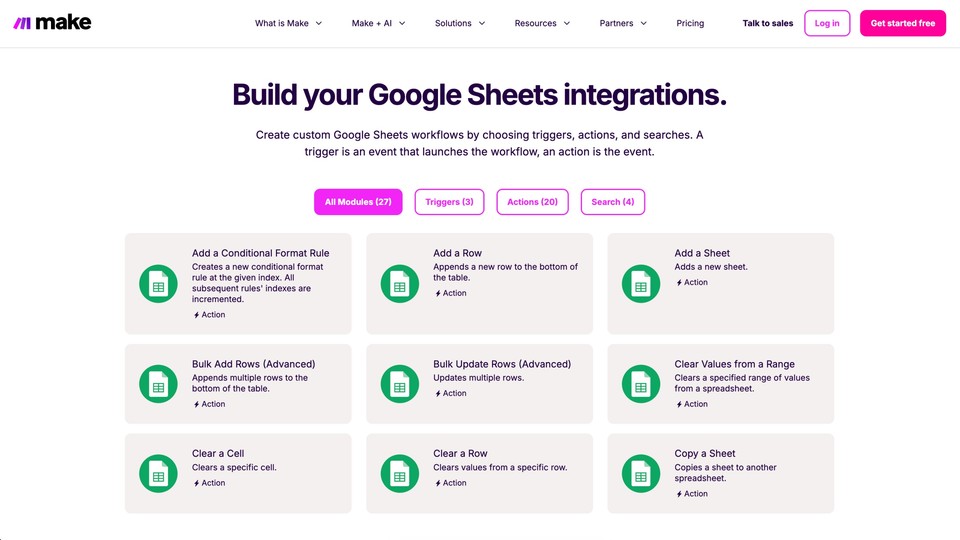Filter by Search (4)

(613, 202)
